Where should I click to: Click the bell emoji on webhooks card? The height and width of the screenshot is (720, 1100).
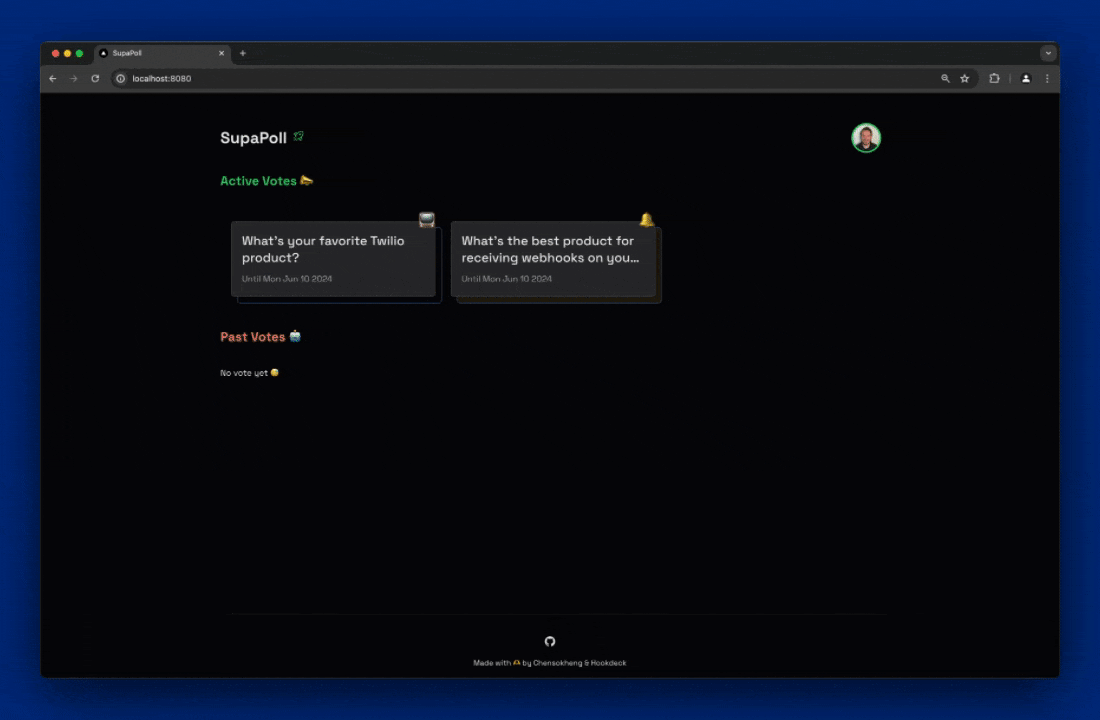click(646, 220)
